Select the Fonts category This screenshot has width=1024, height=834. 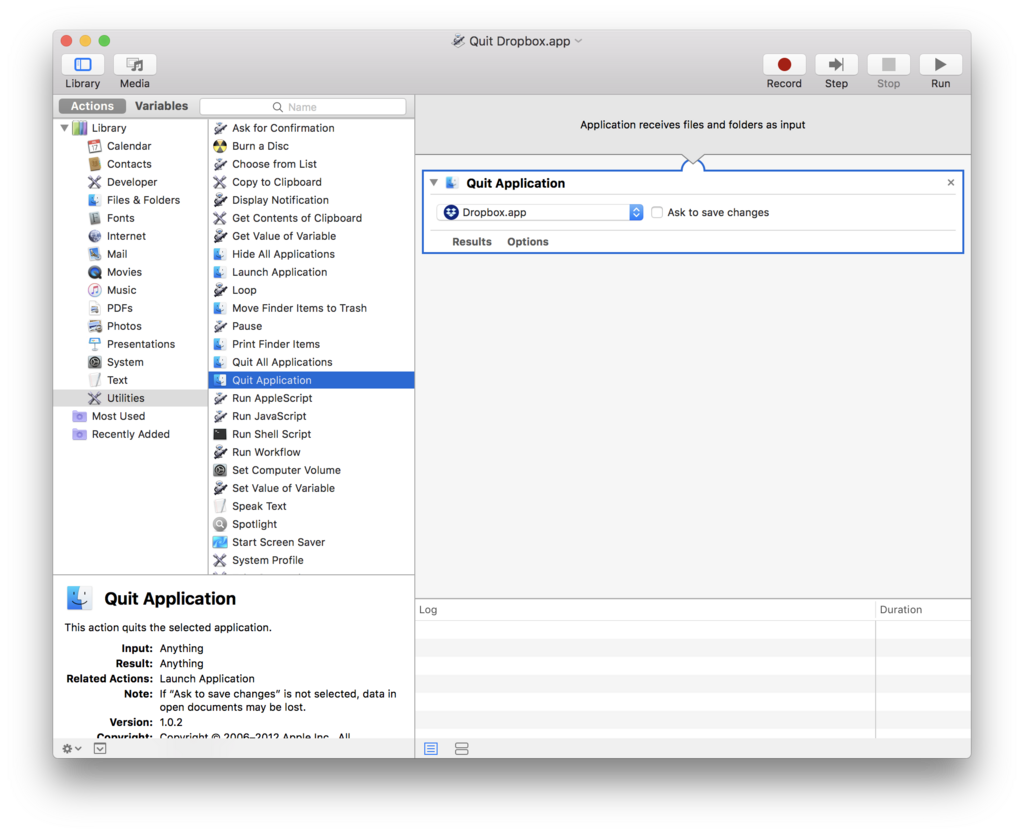[x=121, y=218]
